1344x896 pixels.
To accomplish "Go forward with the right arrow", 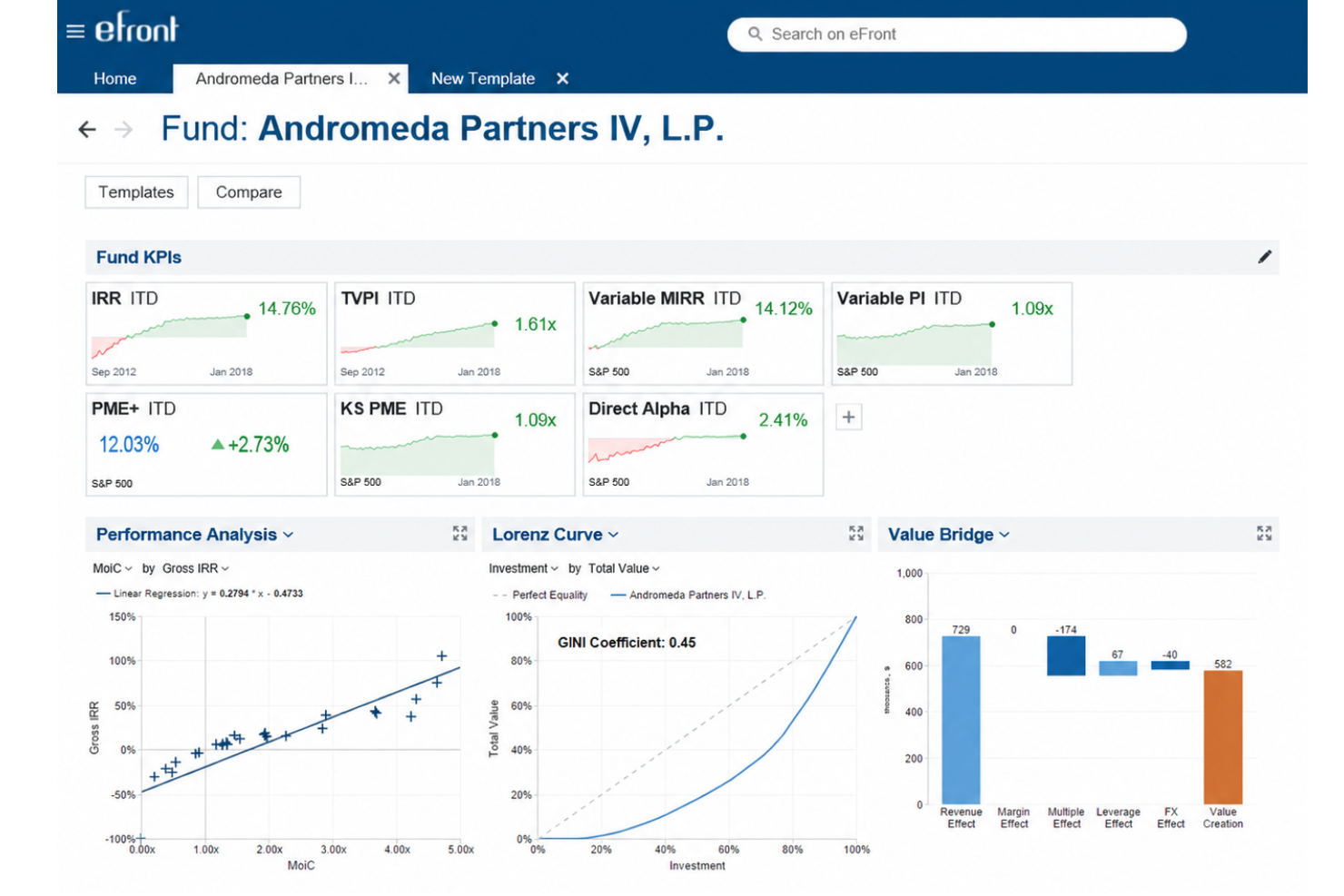I will (124, 130).
